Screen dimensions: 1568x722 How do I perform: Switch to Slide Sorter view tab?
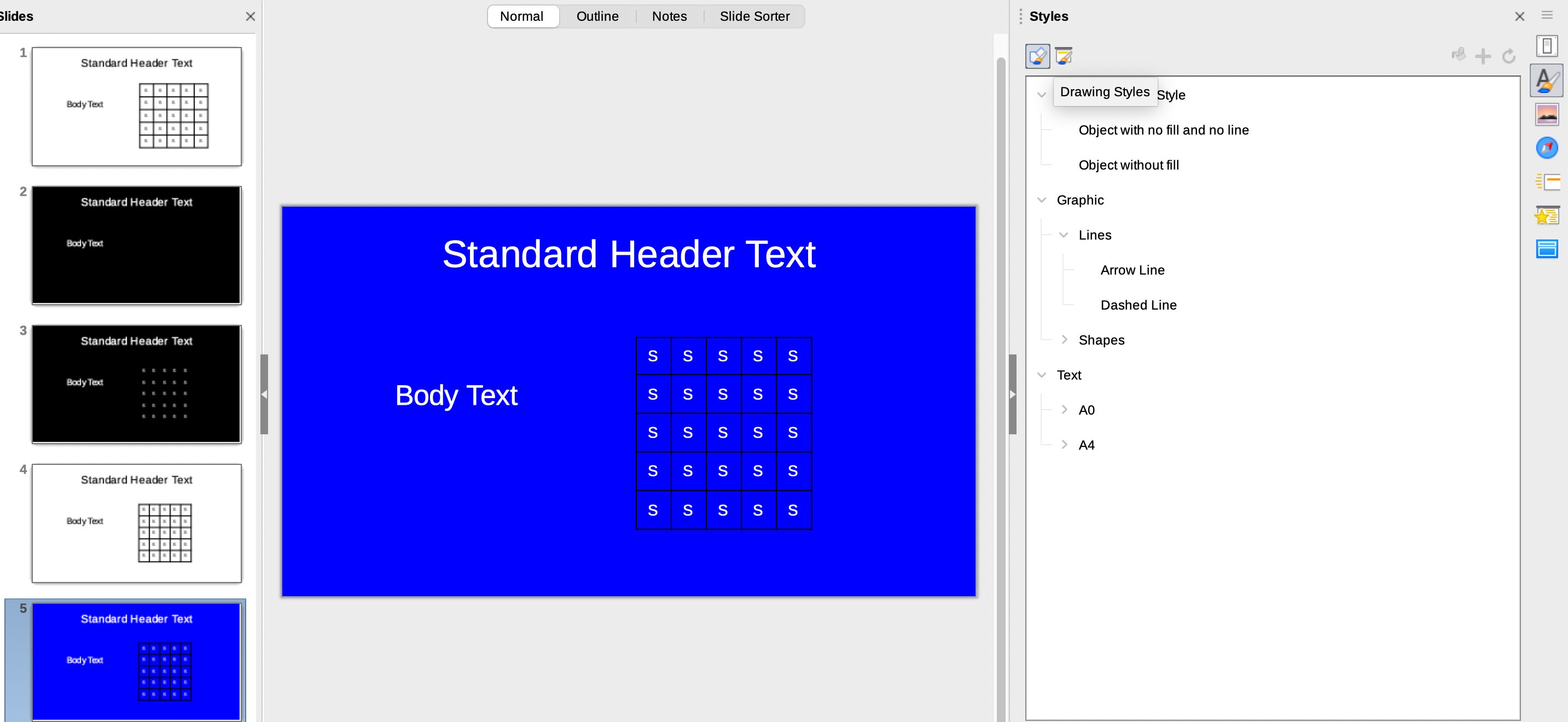(x=755, y=16)
